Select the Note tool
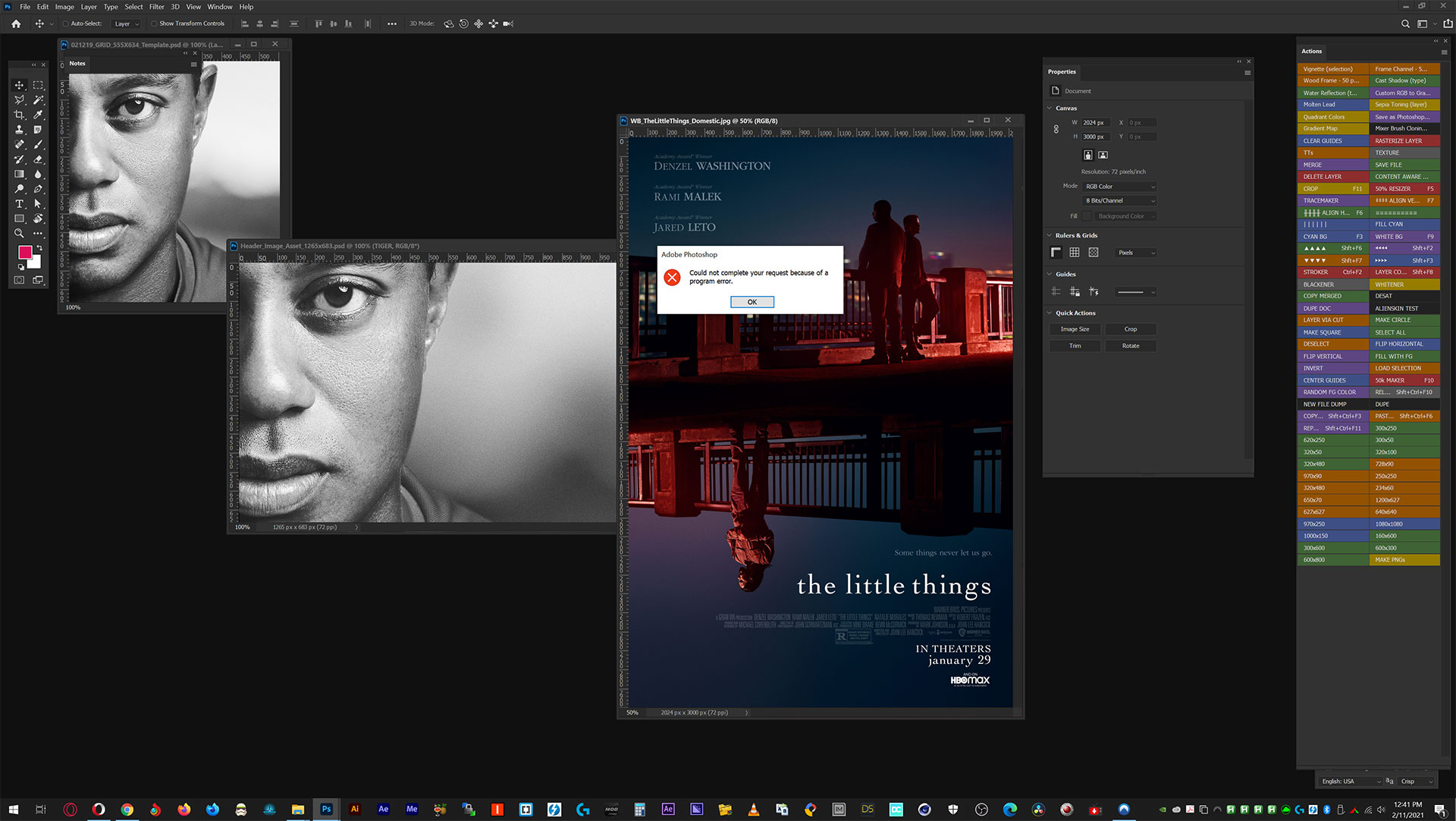This screenshot has width=1456, height=821. (38, 130)
